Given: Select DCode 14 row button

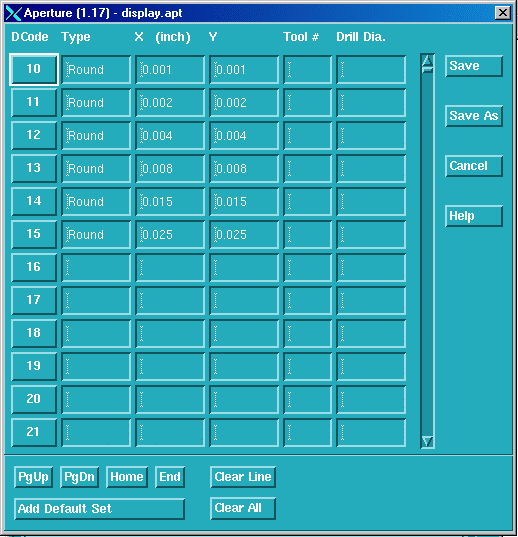Looking at the screenshot, I should click(x=34, y=201).
